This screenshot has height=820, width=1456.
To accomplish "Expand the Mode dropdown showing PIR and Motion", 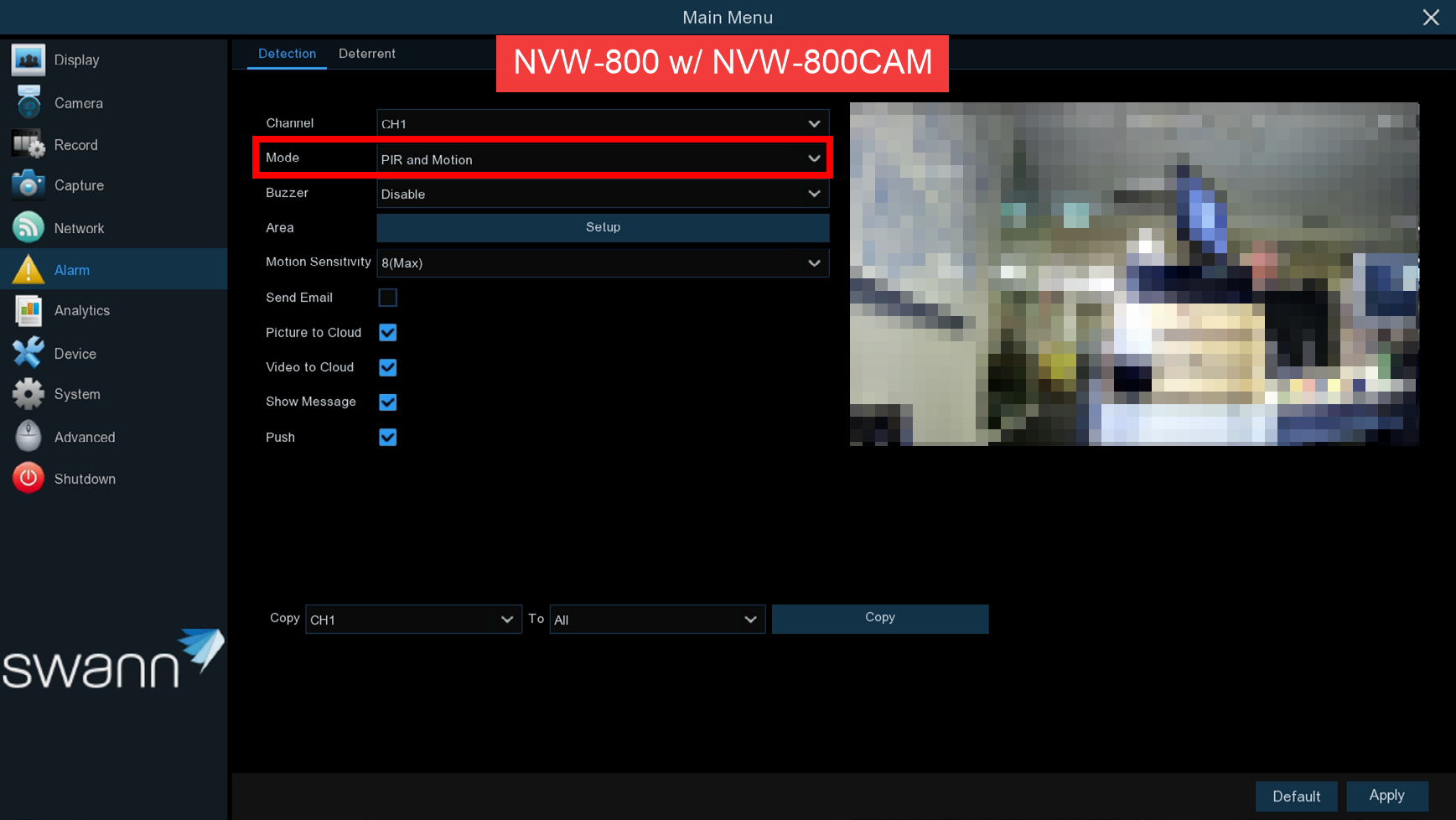I will point(602,159).
